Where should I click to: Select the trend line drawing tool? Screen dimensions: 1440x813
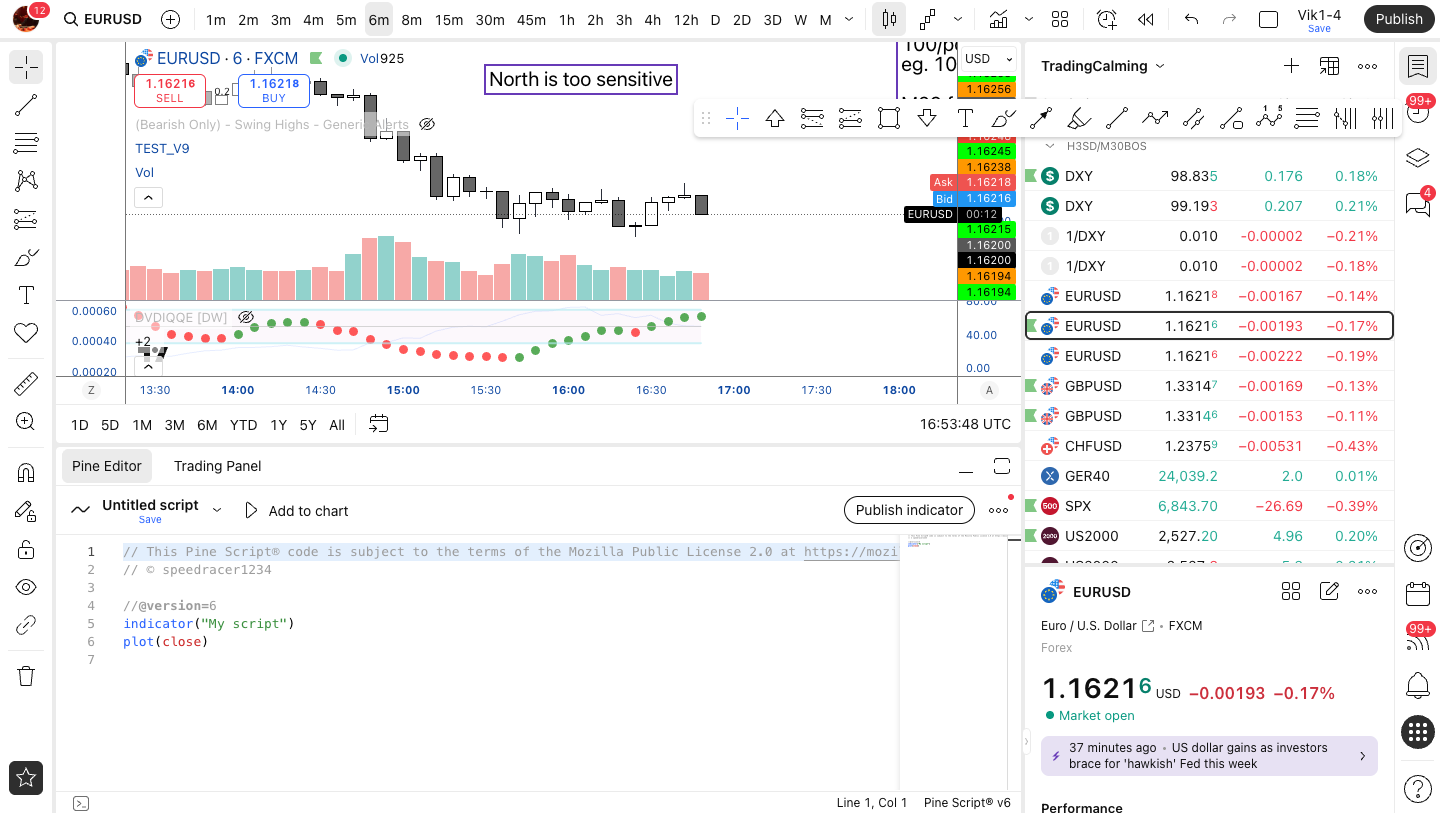click(x=27, y=105)
